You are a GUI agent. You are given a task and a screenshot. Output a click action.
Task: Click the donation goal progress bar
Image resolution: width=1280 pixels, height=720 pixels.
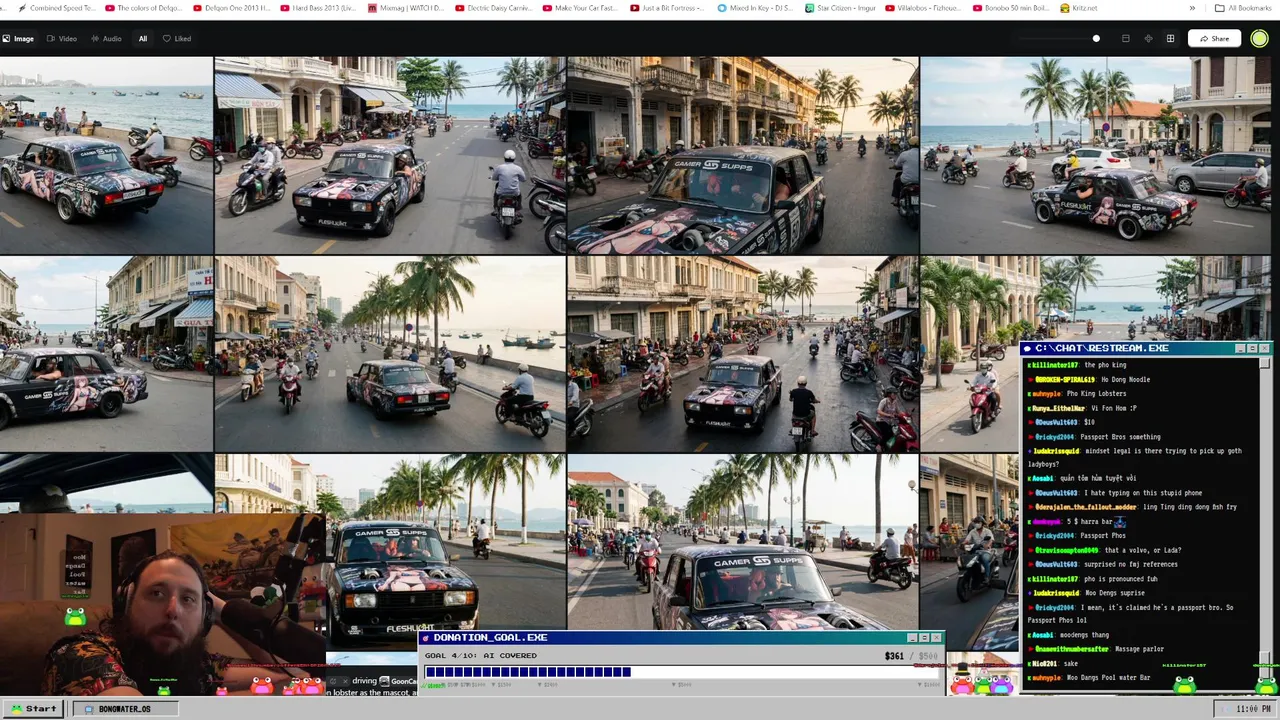(680, 672)
